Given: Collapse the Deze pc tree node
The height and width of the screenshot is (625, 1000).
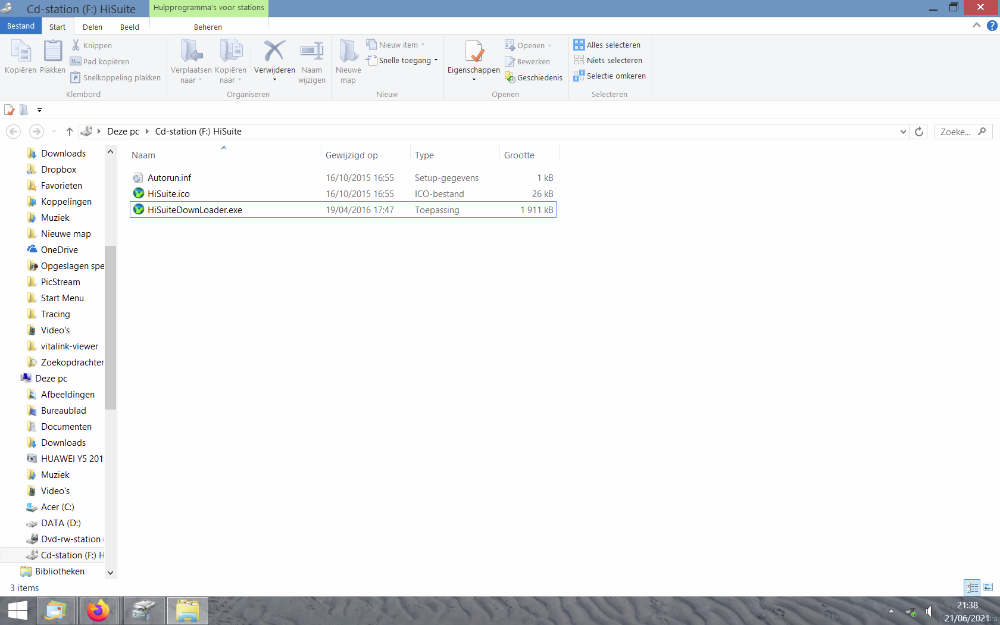Looking at the screenshot, I should (x=14, y=379).
